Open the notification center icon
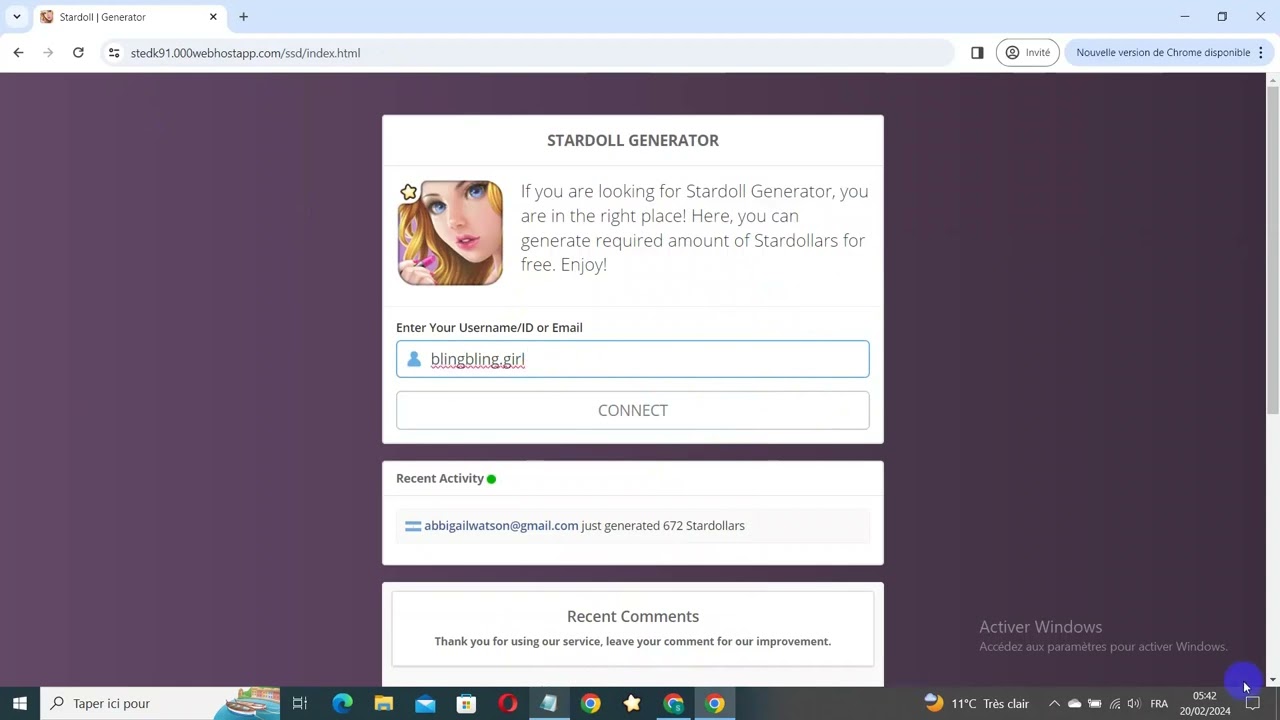 [x=1253, y=704]
